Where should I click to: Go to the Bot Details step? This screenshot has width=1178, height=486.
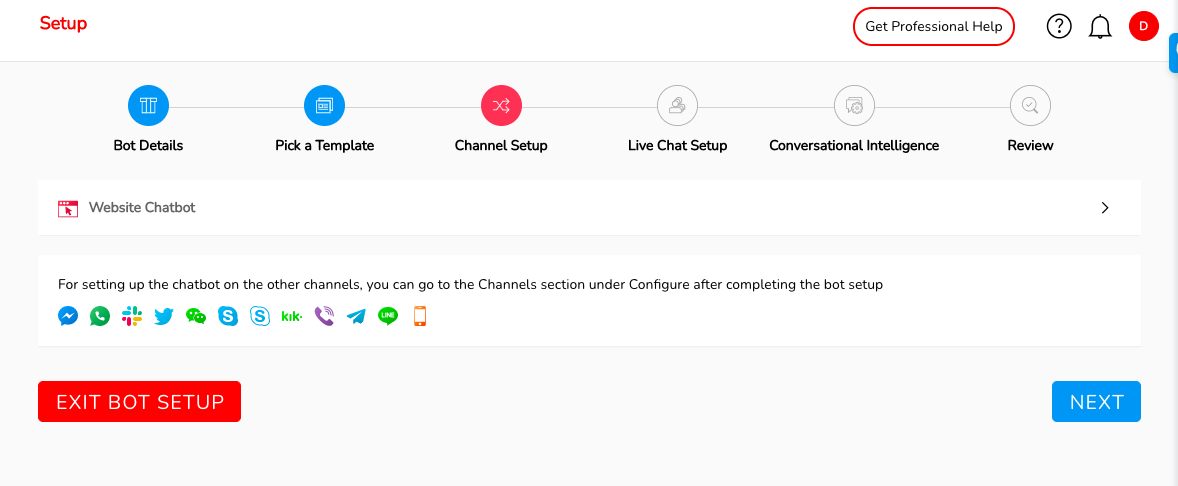point(148,105)
